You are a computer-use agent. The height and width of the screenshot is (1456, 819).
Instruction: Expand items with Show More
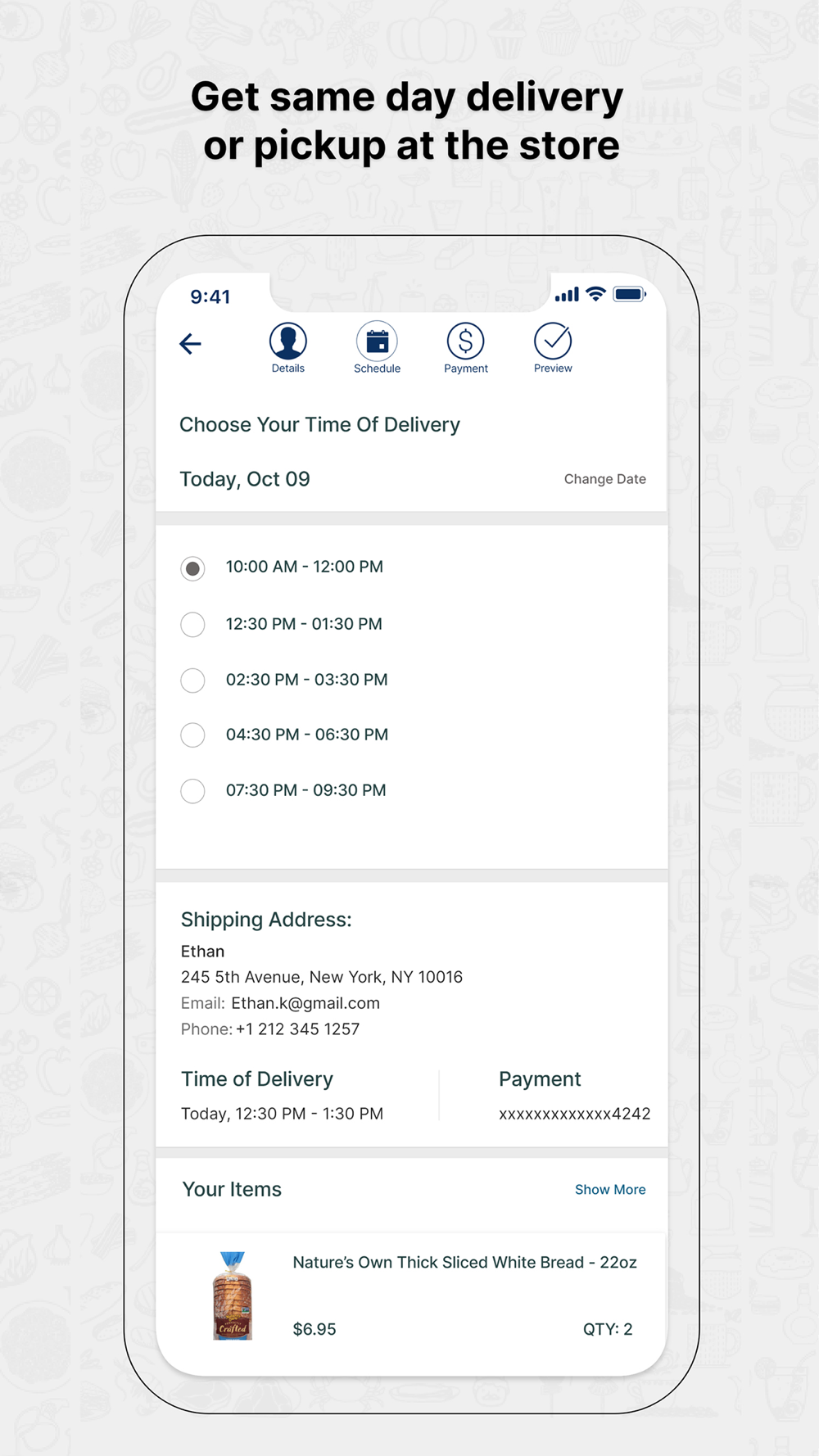(610, 1189)
